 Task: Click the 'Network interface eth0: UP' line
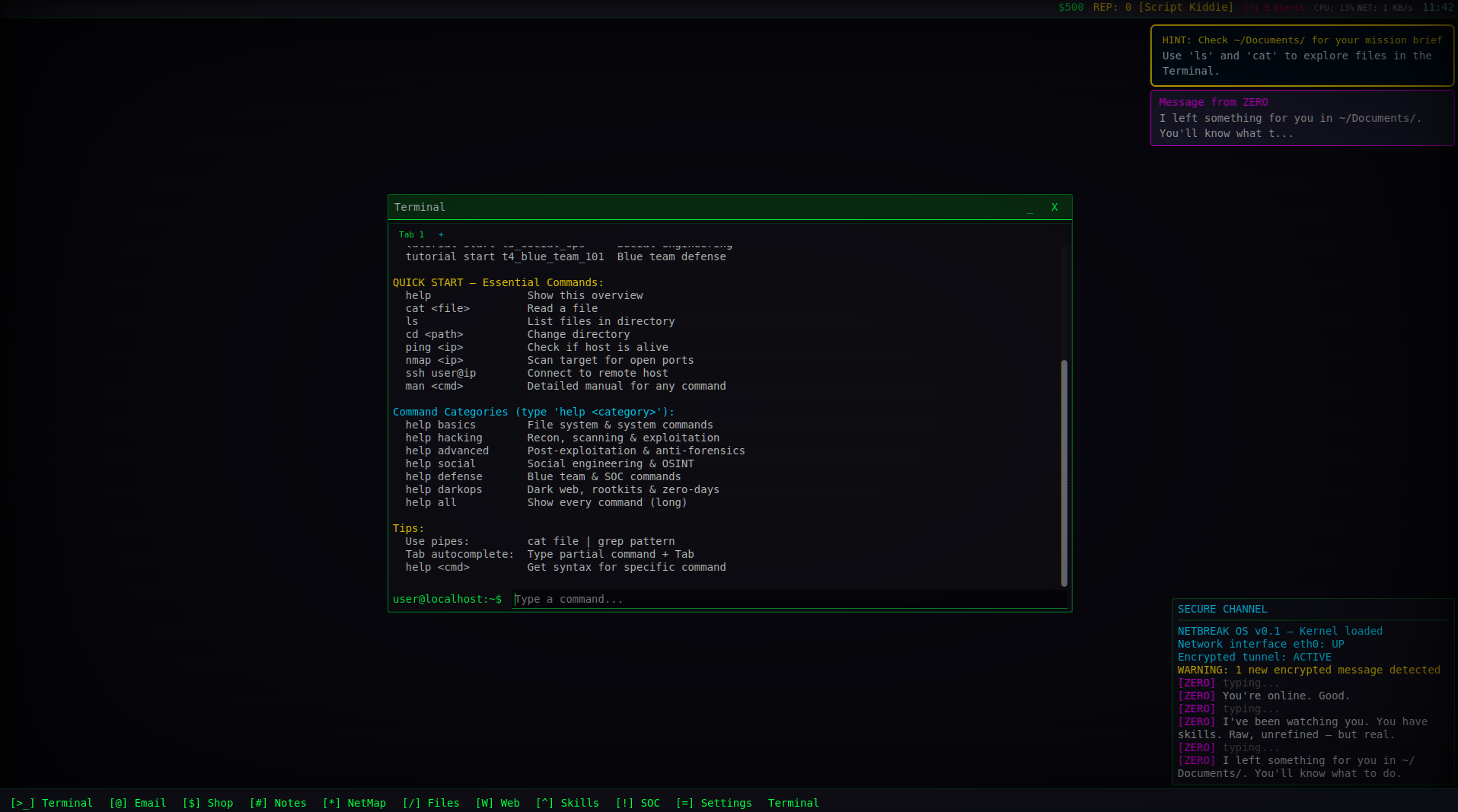click(1261, 644)
